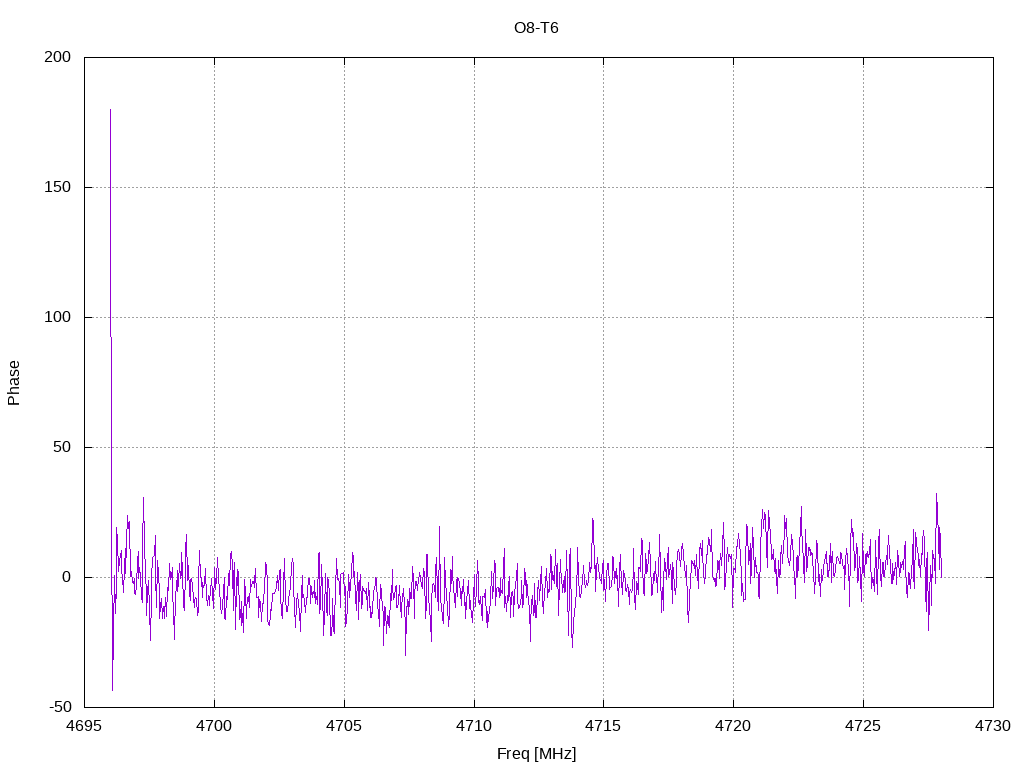Click x-axis tick label 4730
1024x768 pixels.
point(993,726)
